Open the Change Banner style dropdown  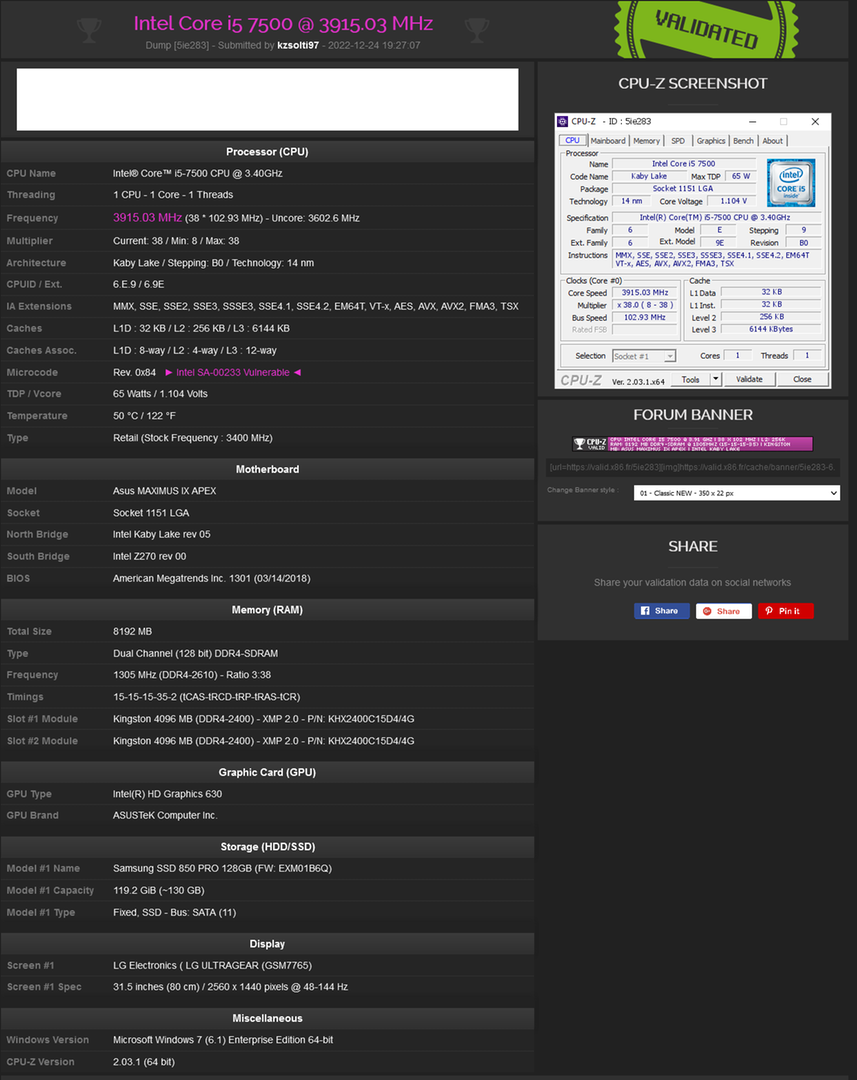pos(736,493)
